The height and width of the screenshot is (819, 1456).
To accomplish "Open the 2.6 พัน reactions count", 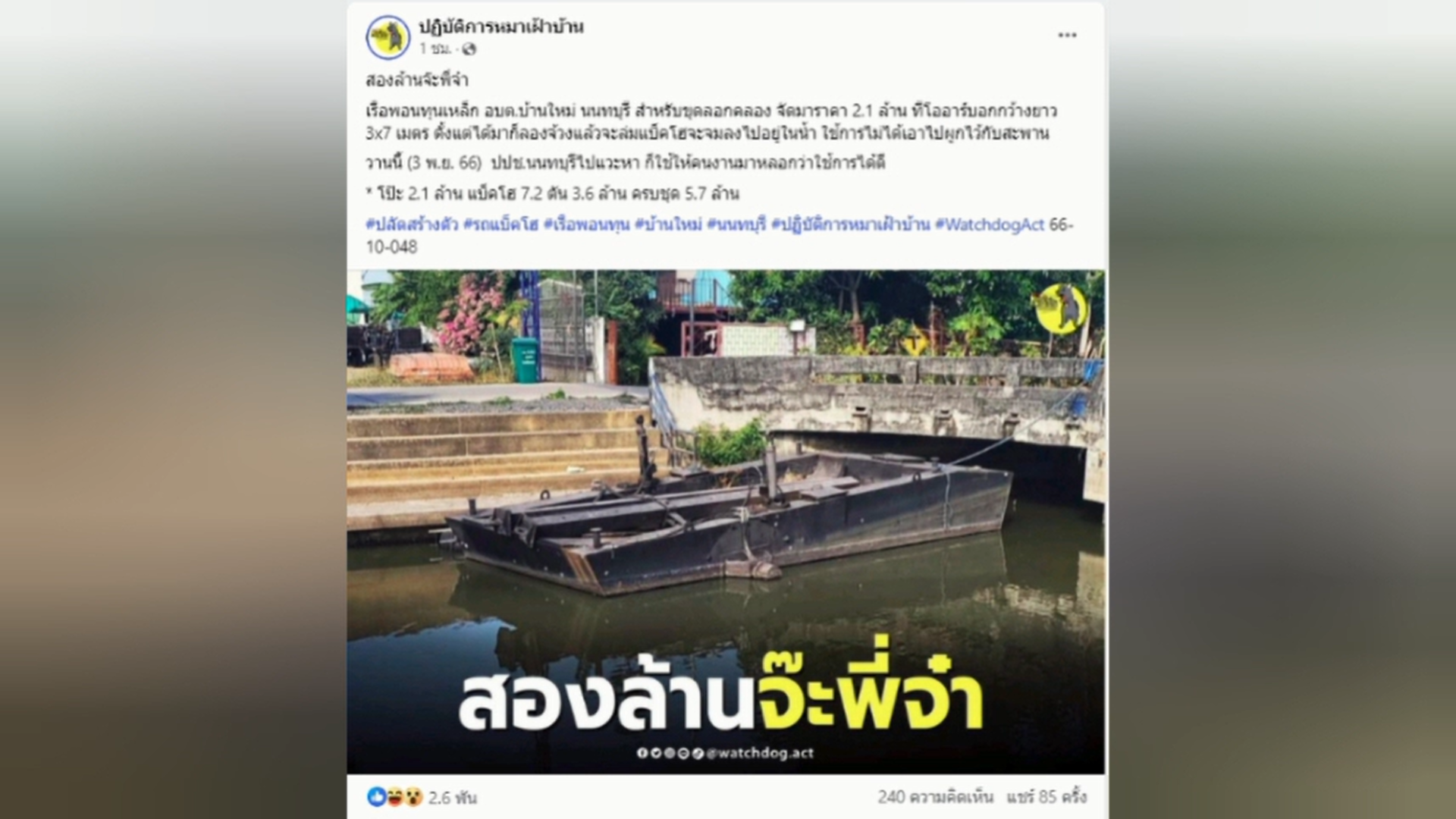I will 452,798.
